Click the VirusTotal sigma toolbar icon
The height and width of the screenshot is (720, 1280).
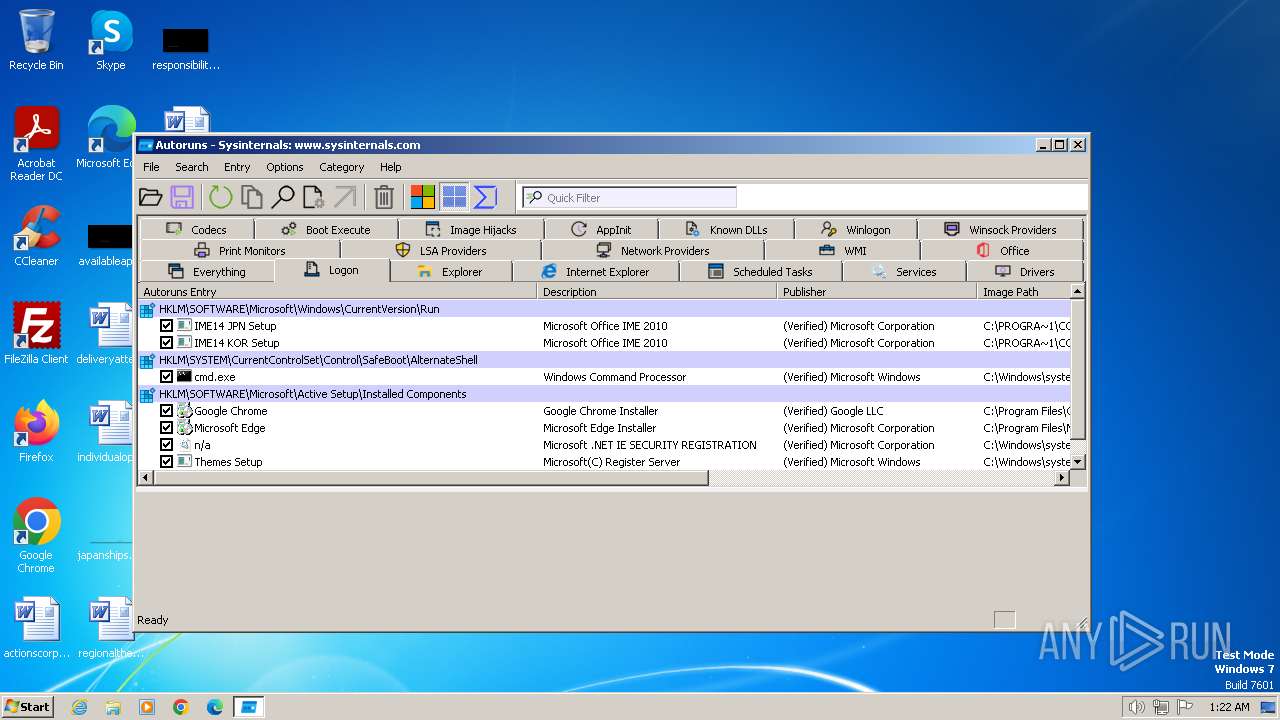pyautogui.click(x=485, y=197)
